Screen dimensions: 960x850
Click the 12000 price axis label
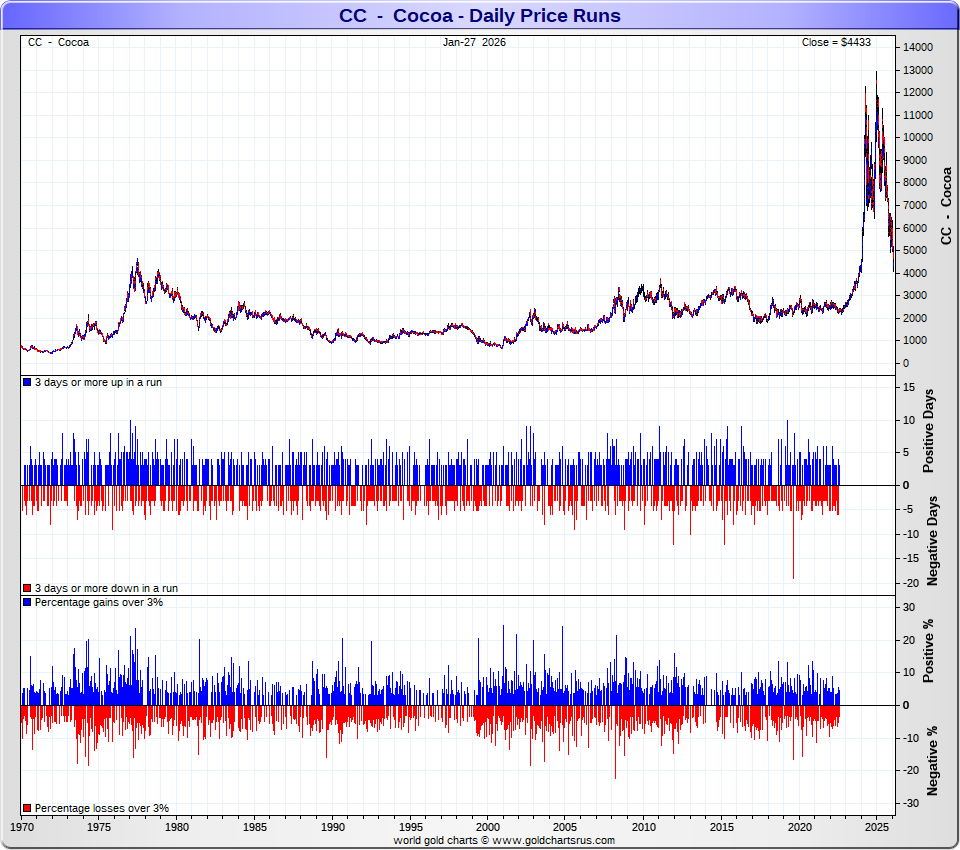918,92
